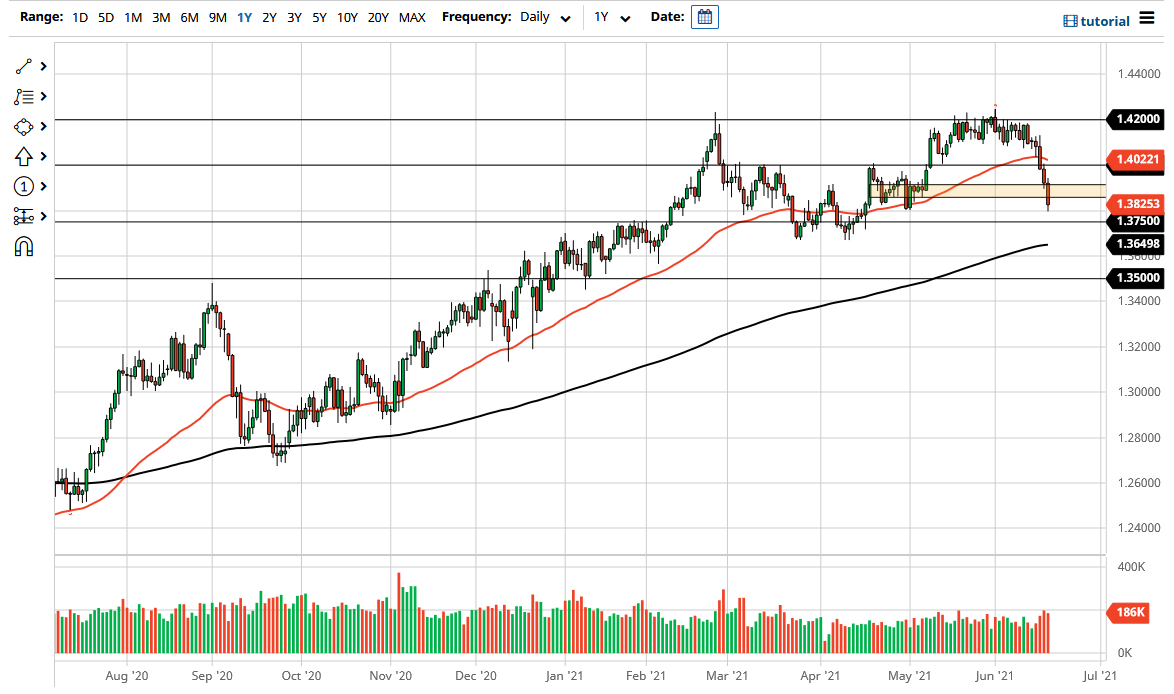
Task: Open the calendar date picker
Action: point(705,17)
